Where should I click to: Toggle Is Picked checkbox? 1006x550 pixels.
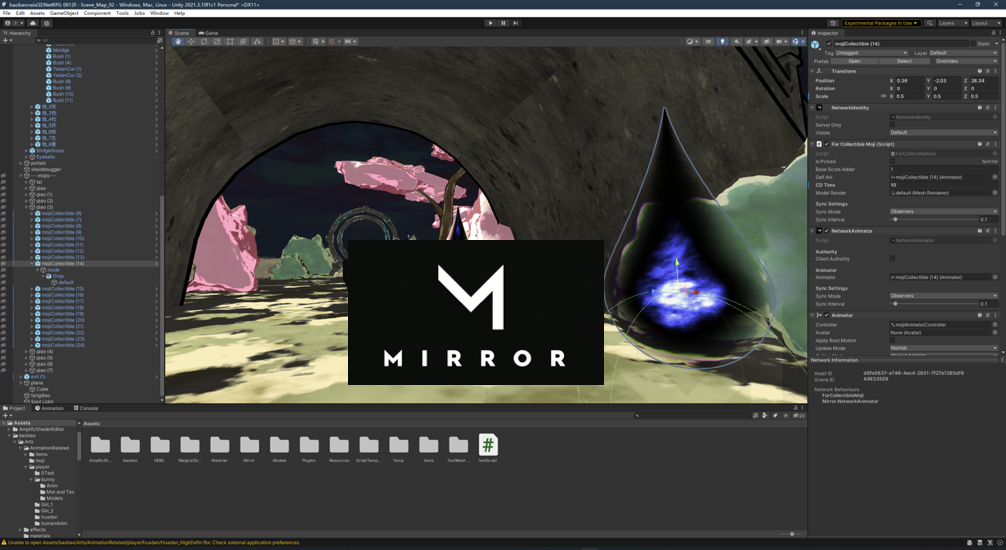892,162
